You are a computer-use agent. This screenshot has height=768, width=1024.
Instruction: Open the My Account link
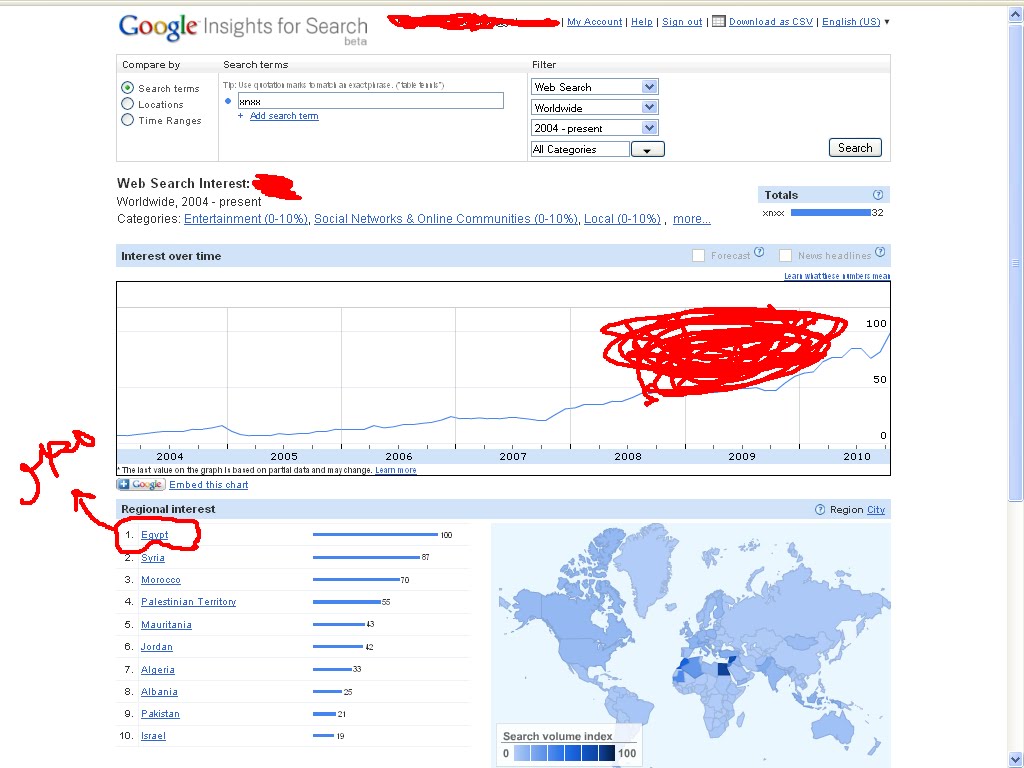click(594, 22)
